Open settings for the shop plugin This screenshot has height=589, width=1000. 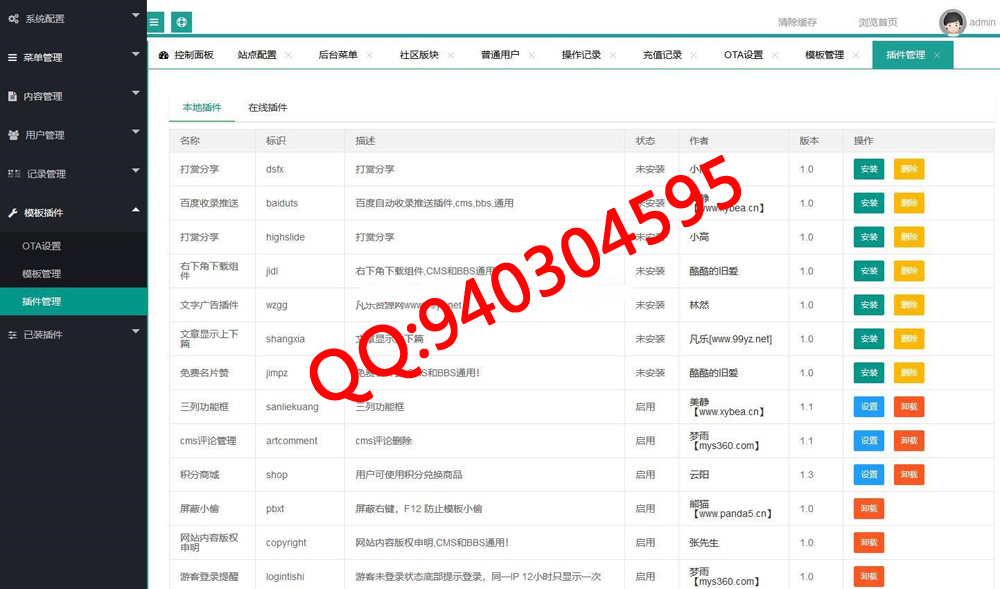(869, 475)
